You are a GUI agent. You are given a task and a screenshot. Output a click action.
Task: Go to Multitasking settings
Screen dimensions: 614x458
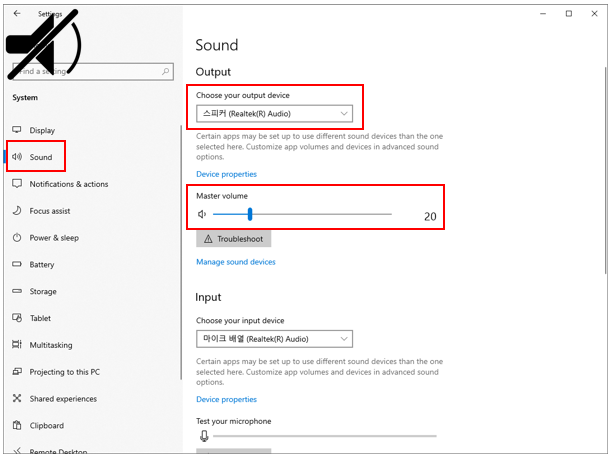click(x=51, y=345)
